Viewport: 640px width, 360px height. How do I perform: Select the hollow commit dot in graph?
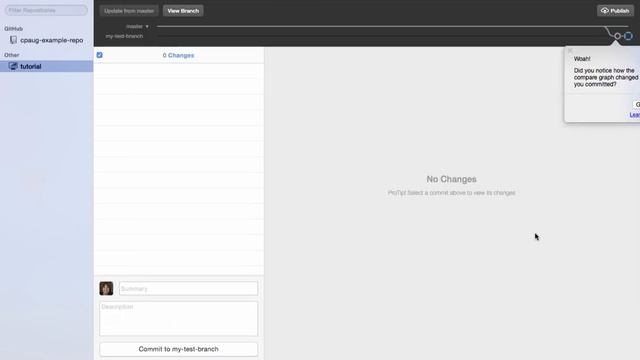tap(618, 36)
